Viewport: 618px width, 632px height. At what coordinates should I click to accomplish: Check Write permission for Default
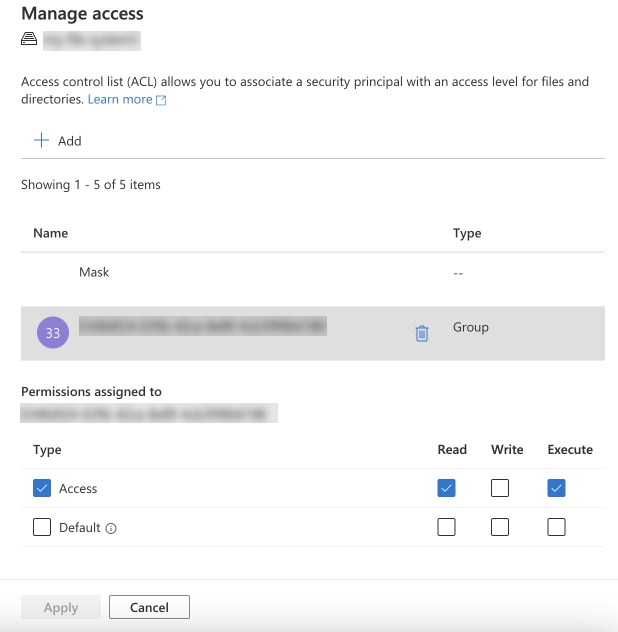coord(500,527)
